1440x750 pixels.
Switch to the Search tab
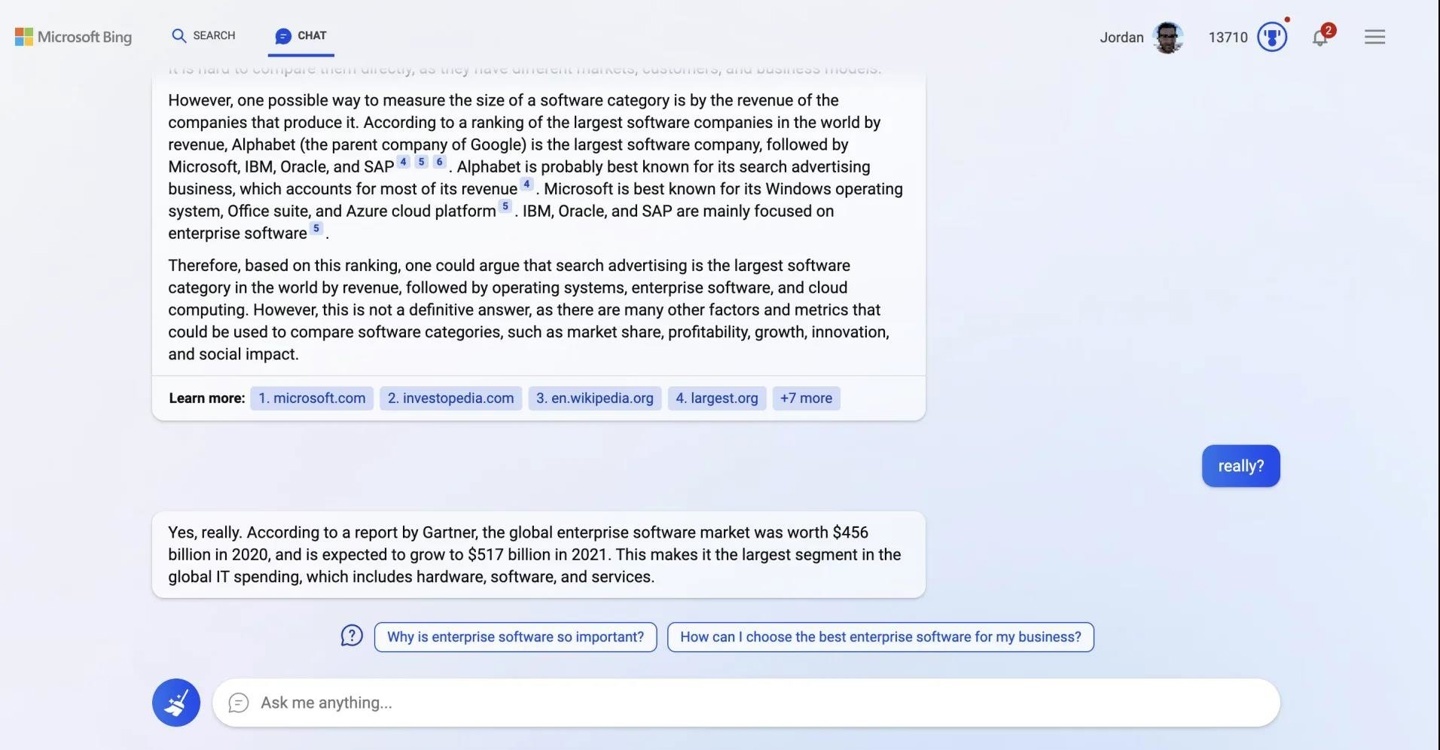tap(203, 36)
